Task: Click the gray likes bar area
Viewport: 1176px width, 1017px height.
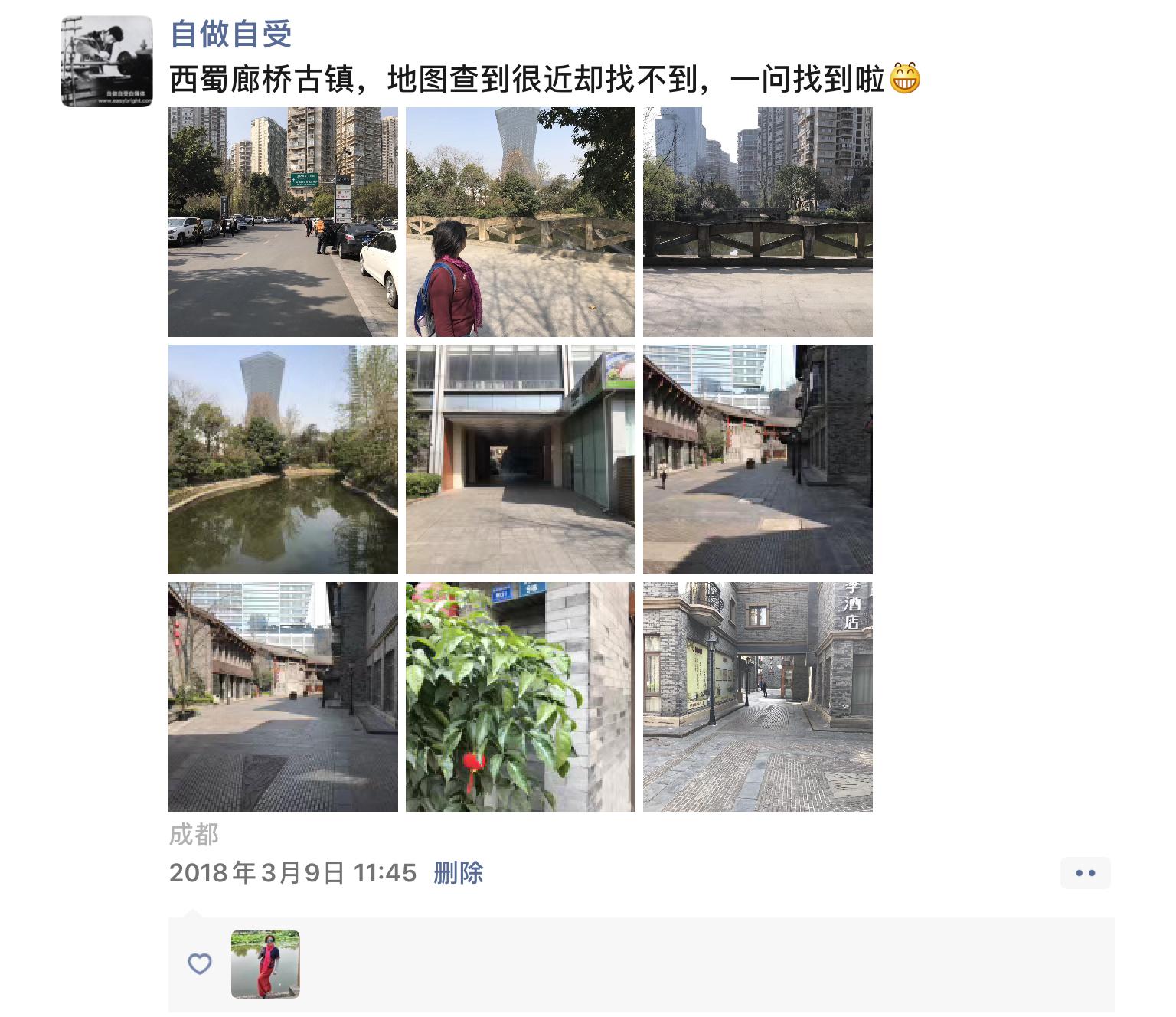Action: tap(642, 964)
